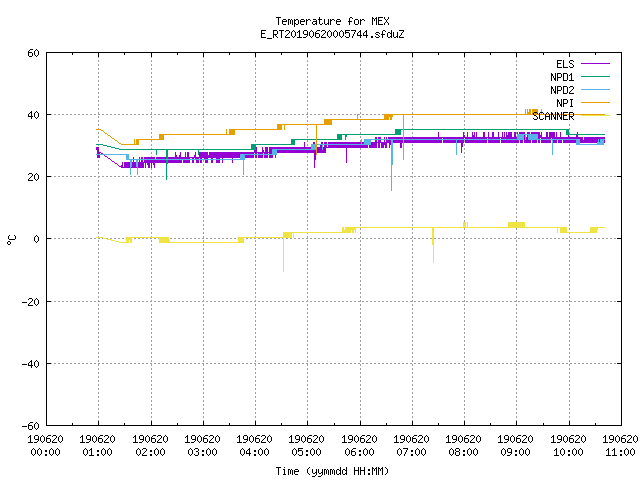Screen dimensions: 640x480
Task: Click the purple ELS legend line sample
Action: pos(595,64)
